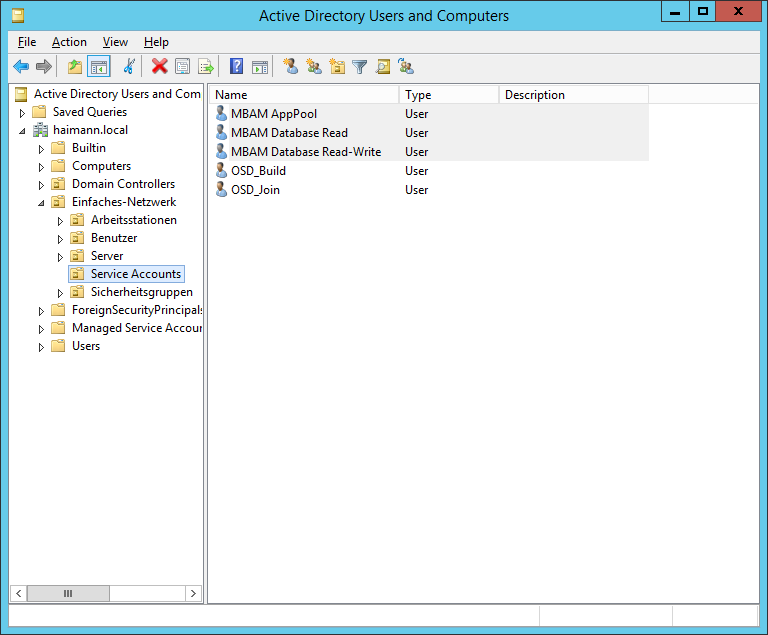This screenshot has height=635, width=768.
Task: Click OSD_Build user icon
Action: pyautogui.click(x=221, y=171)
